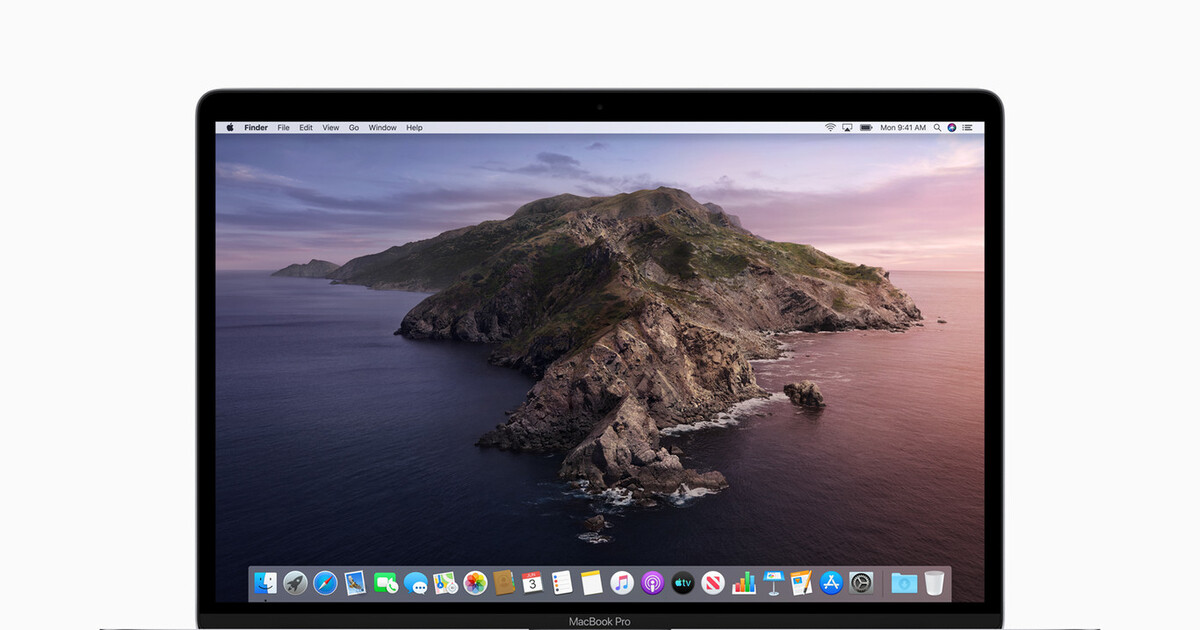The height and width of the screenshot is (630, 1200).
Task: Open the Downloads folder in Dock
Action: tap(904, 583)
